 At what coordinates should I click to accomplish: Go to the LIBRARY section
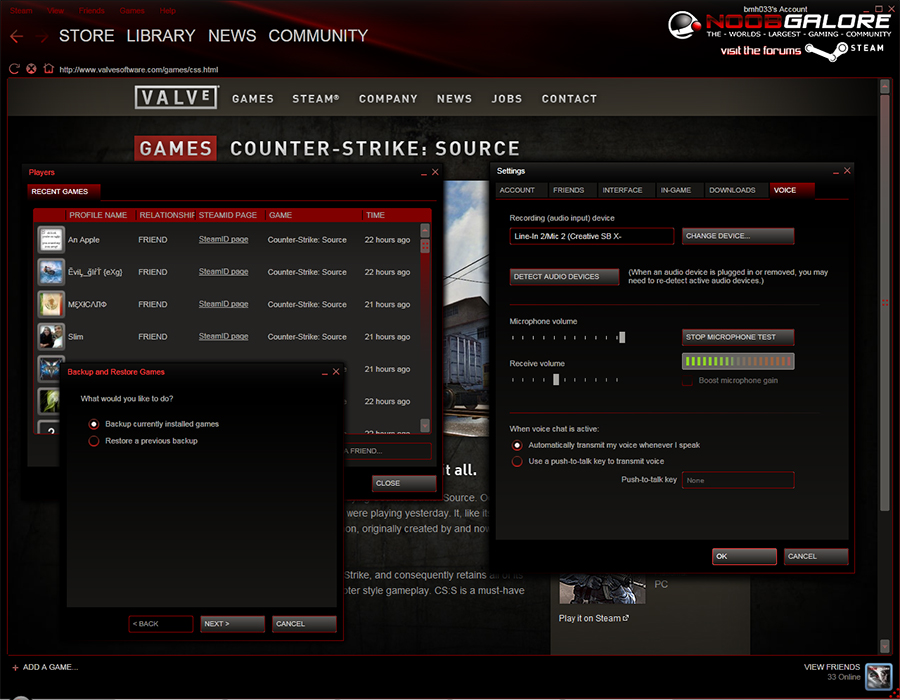pyautogui.click(x=161, y=36)
